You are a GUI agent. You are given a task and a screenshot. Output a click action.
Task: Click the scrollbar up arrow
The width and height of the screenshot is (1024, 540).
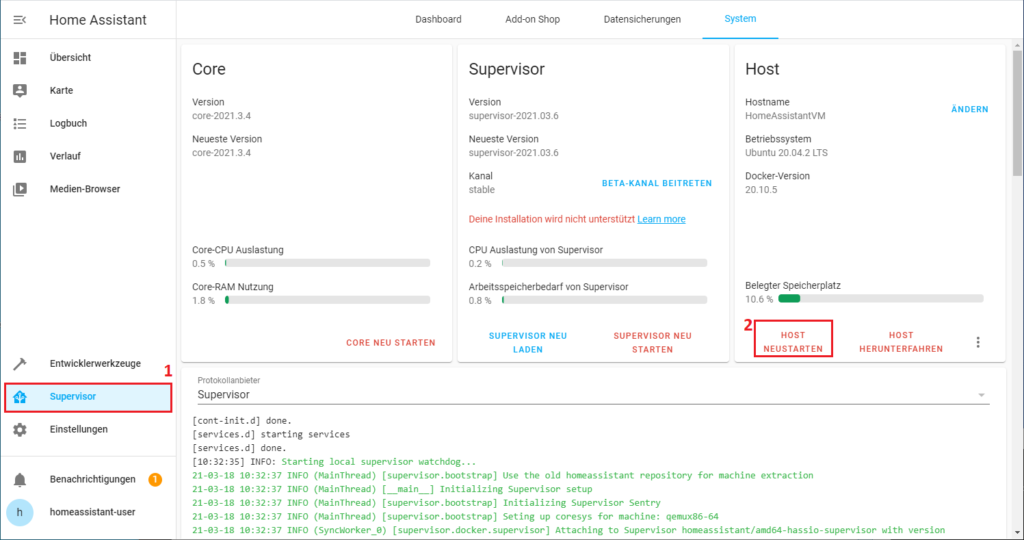pyautogui.click(x=1017, y=46)
